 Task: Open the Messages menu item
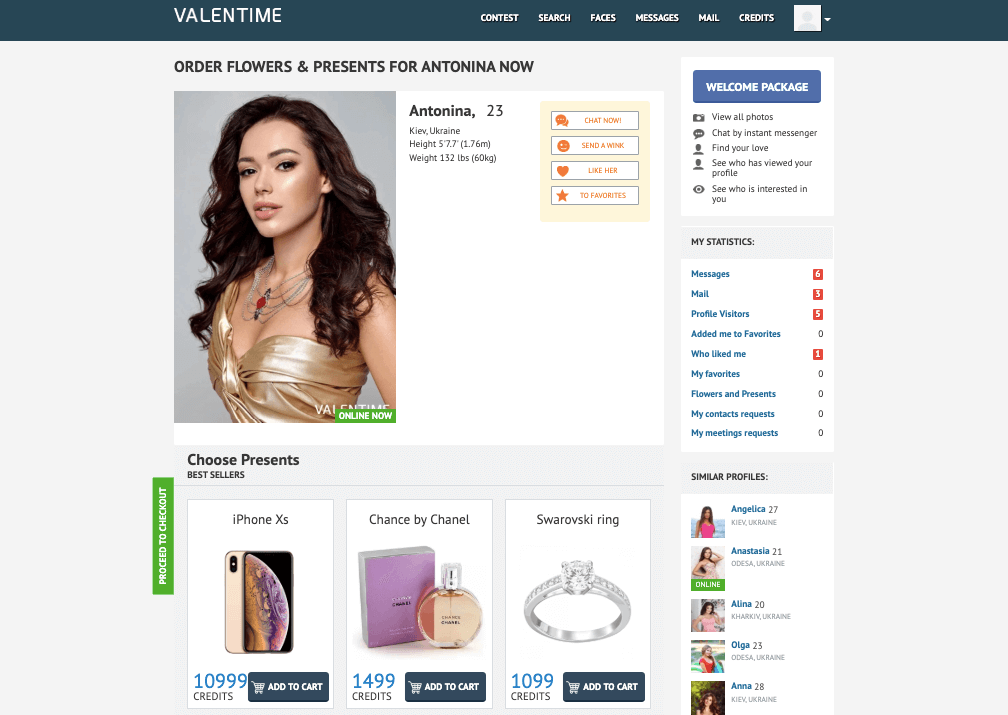657,18
